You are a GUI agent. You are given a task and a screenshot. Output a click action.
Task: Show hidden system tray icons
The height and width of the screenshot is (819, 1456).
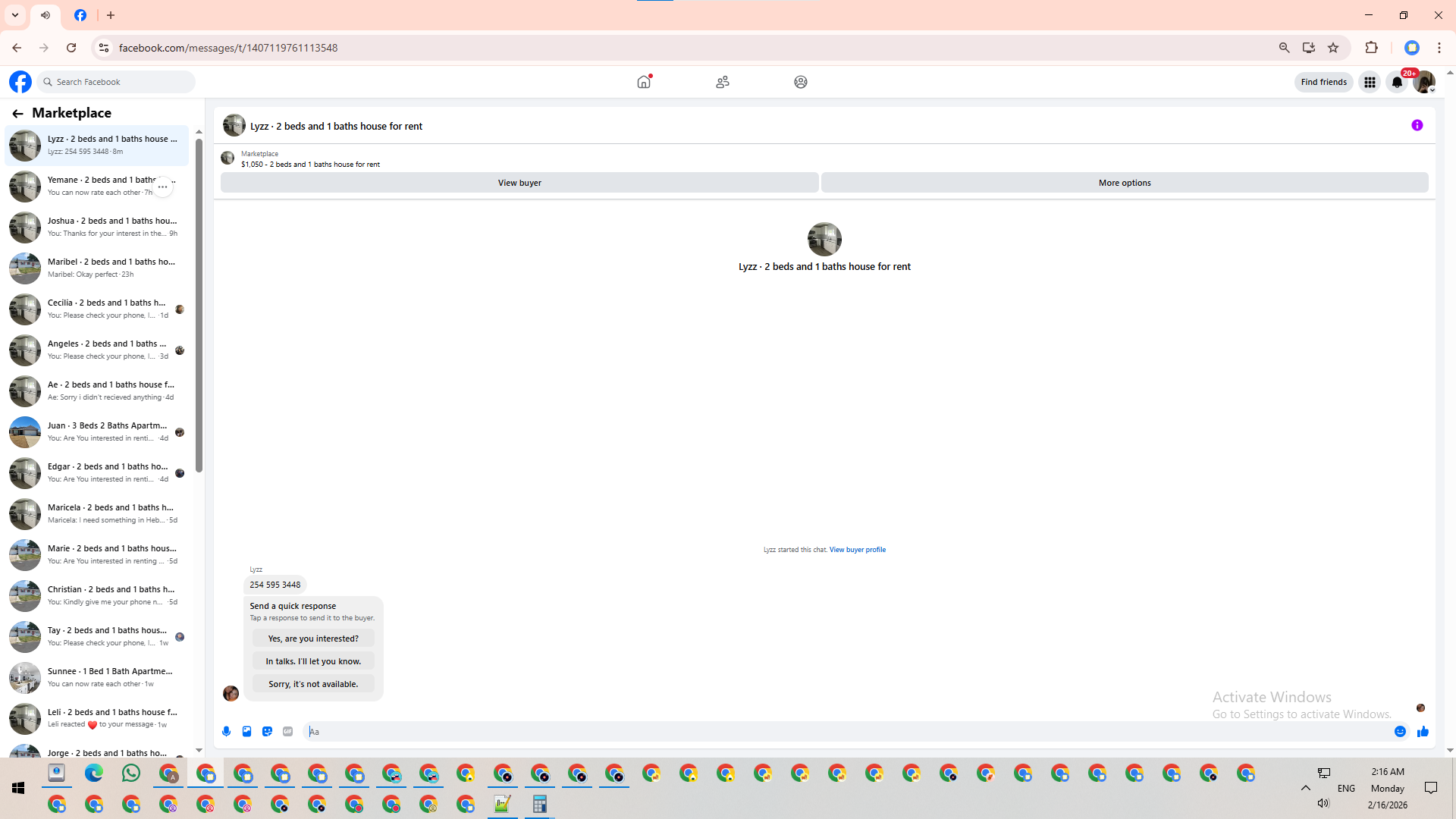[x=1305, y=788]
